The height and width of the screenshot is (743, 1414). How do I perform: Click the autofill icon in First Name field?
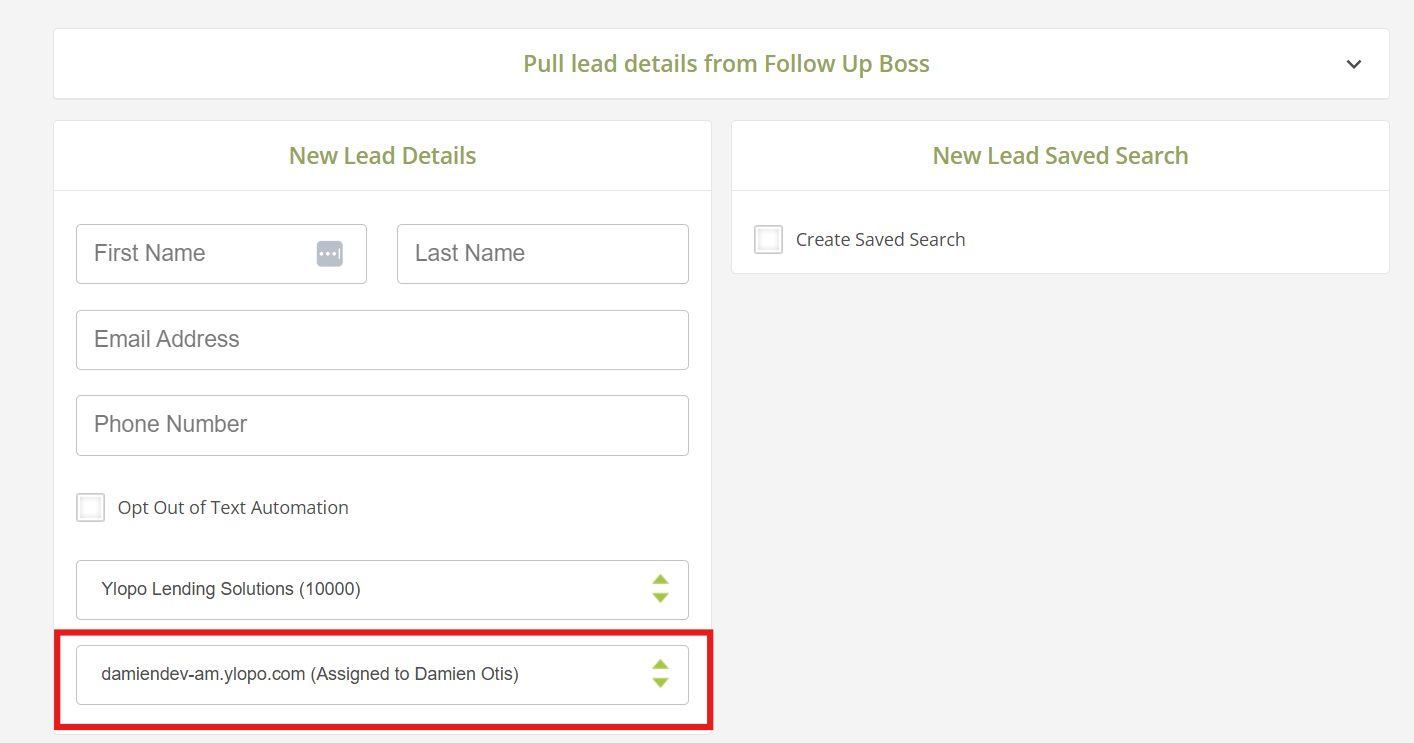pyautogui.click(x=330, y=254)
